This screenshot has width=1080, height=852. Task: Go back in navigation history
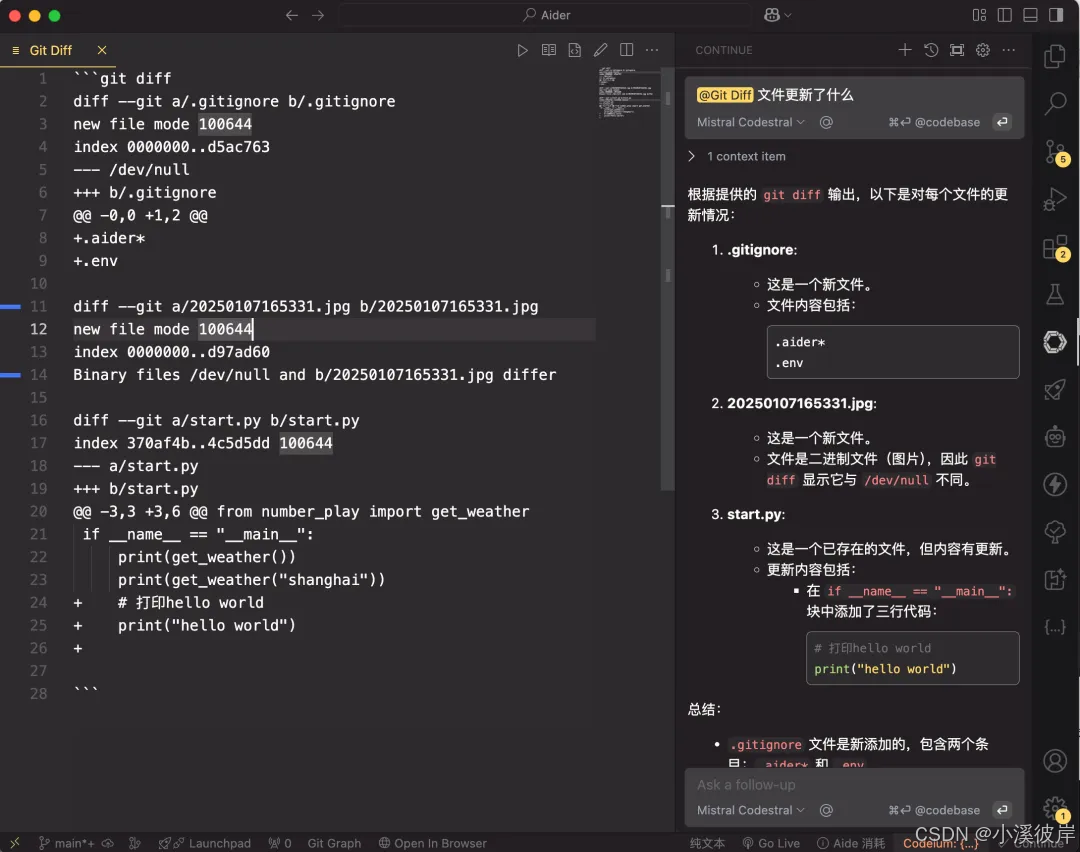291,15
